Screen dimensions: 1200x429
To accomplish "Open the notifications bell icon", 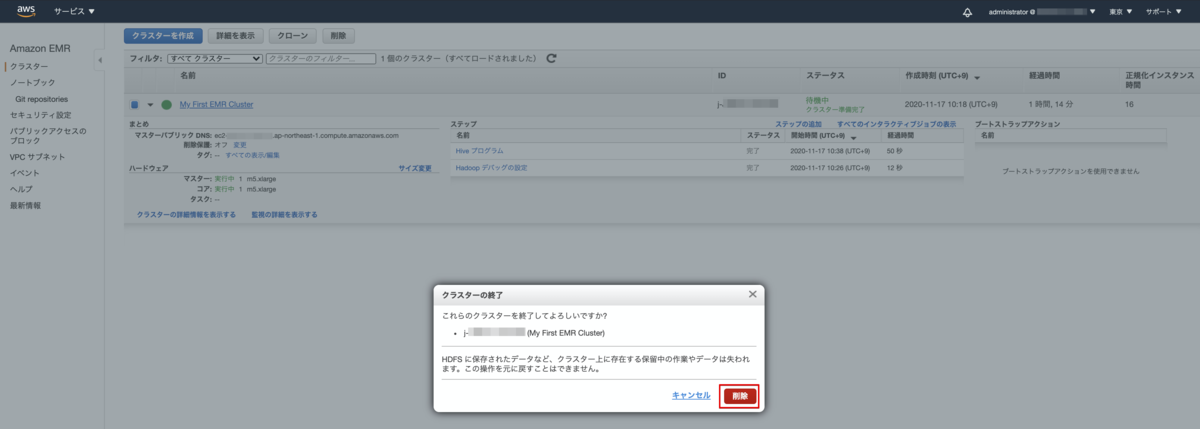I will [967, 12].
